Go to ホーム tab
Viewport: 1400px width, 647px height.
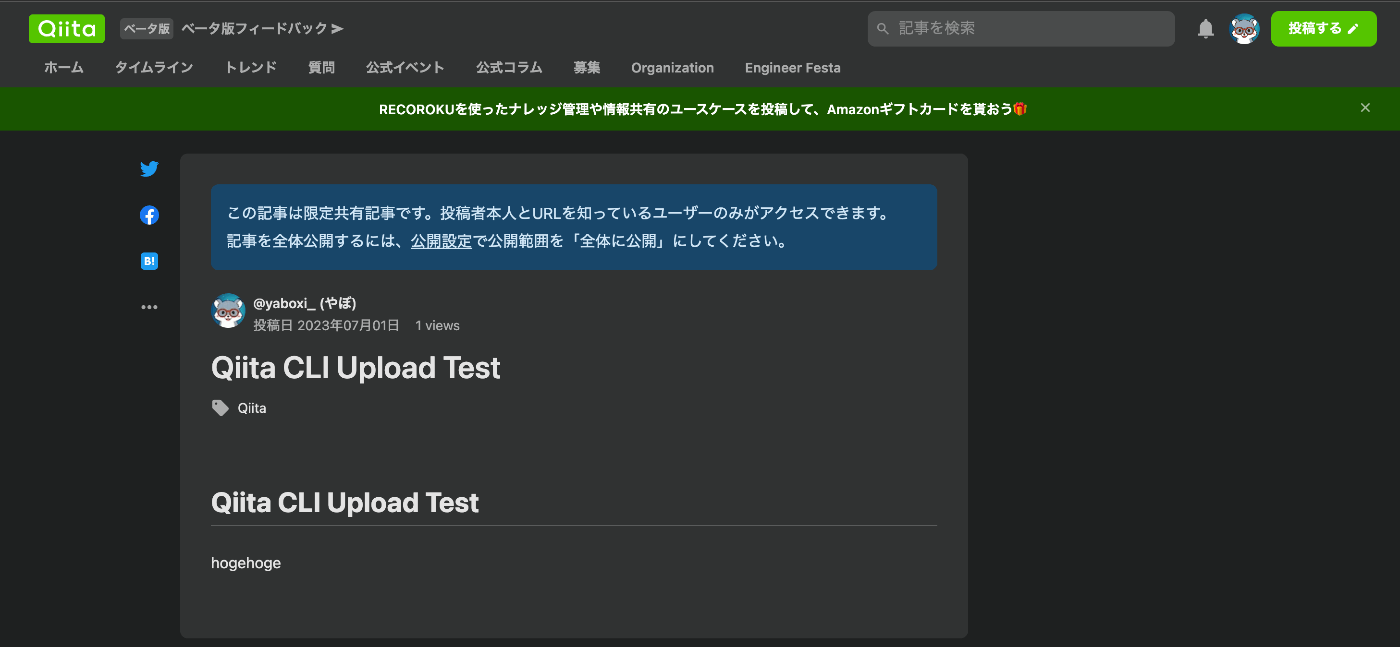pos(64,68)
